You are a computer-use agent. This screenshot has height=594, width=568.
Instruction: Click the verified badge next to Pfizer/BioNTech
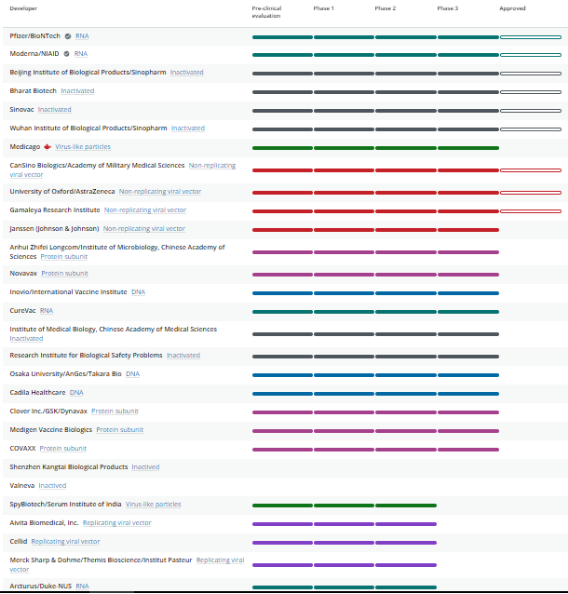point(68,36)
